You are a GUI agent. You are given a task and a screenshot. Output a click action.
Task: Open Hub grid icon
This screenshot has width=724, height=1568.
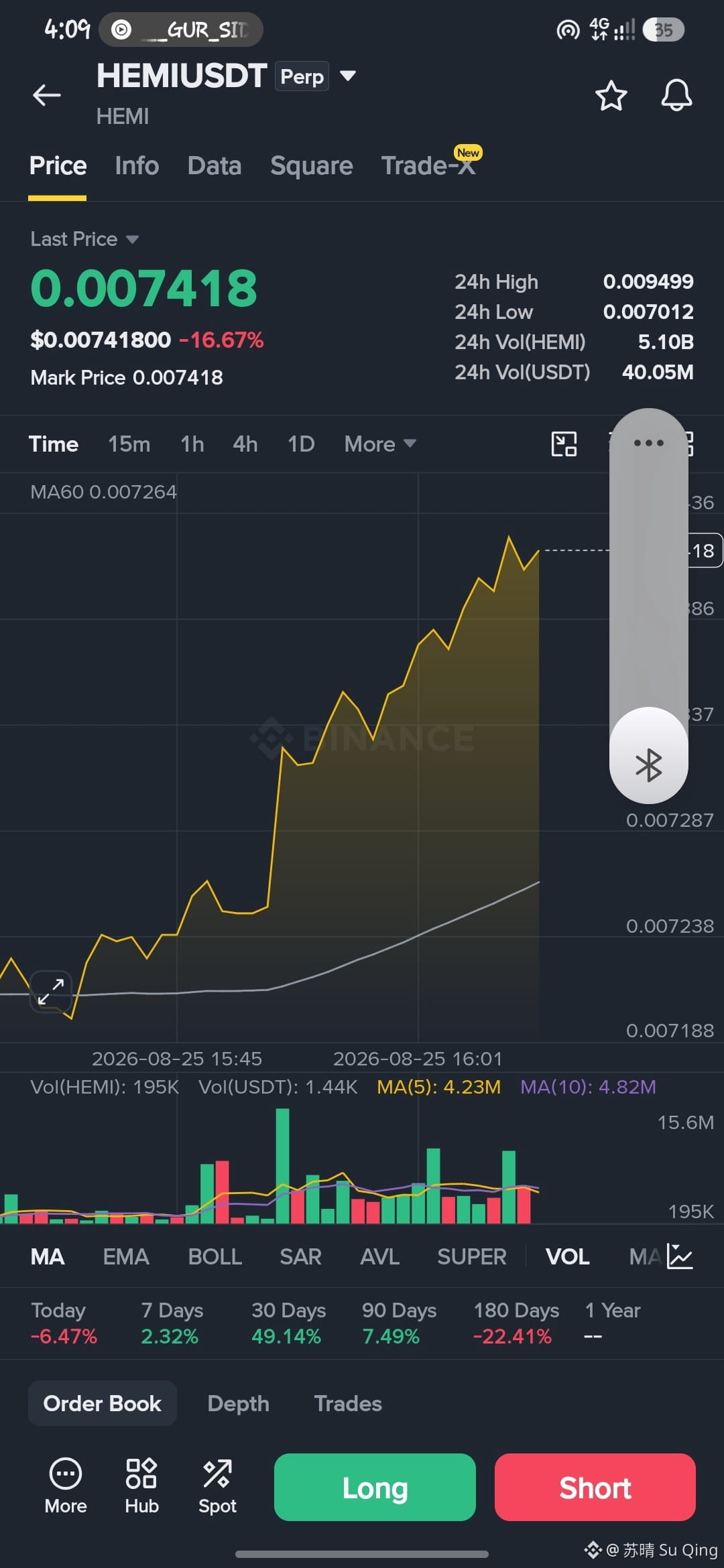pyautogui.click(x=141, y=1486)
